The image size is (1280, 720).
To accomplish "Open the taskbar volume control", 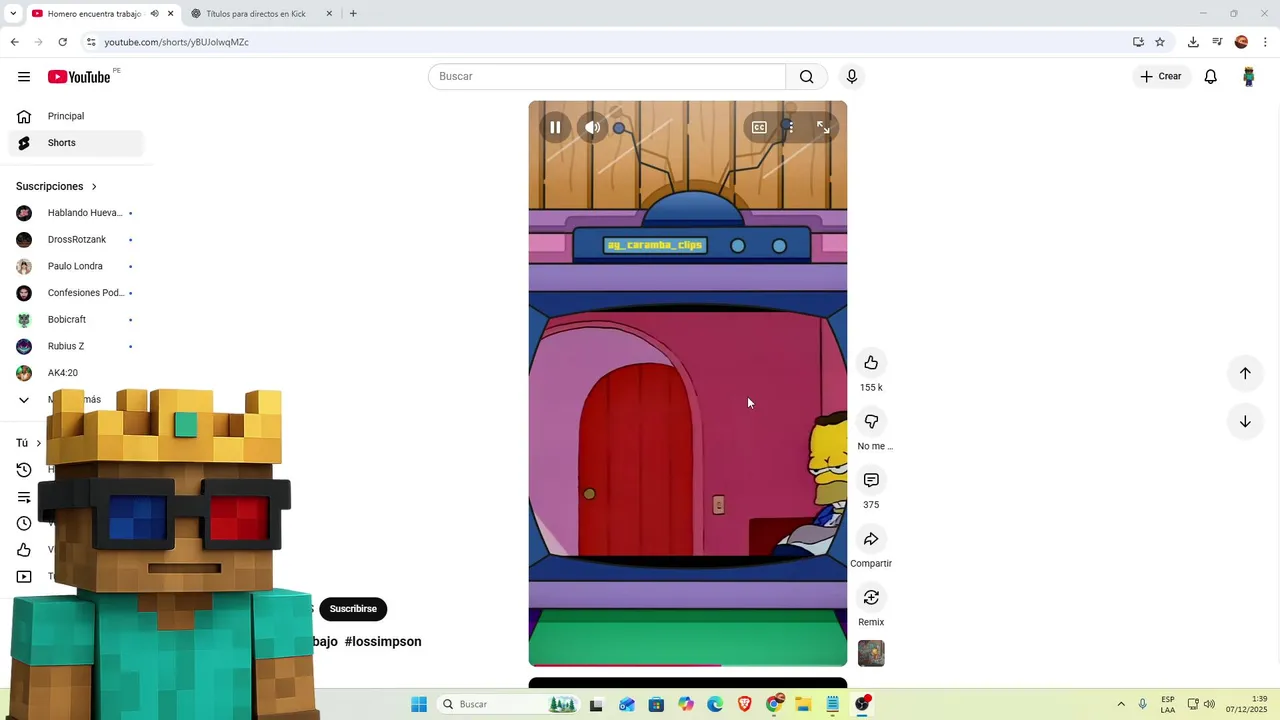I will click(1209, 704).
